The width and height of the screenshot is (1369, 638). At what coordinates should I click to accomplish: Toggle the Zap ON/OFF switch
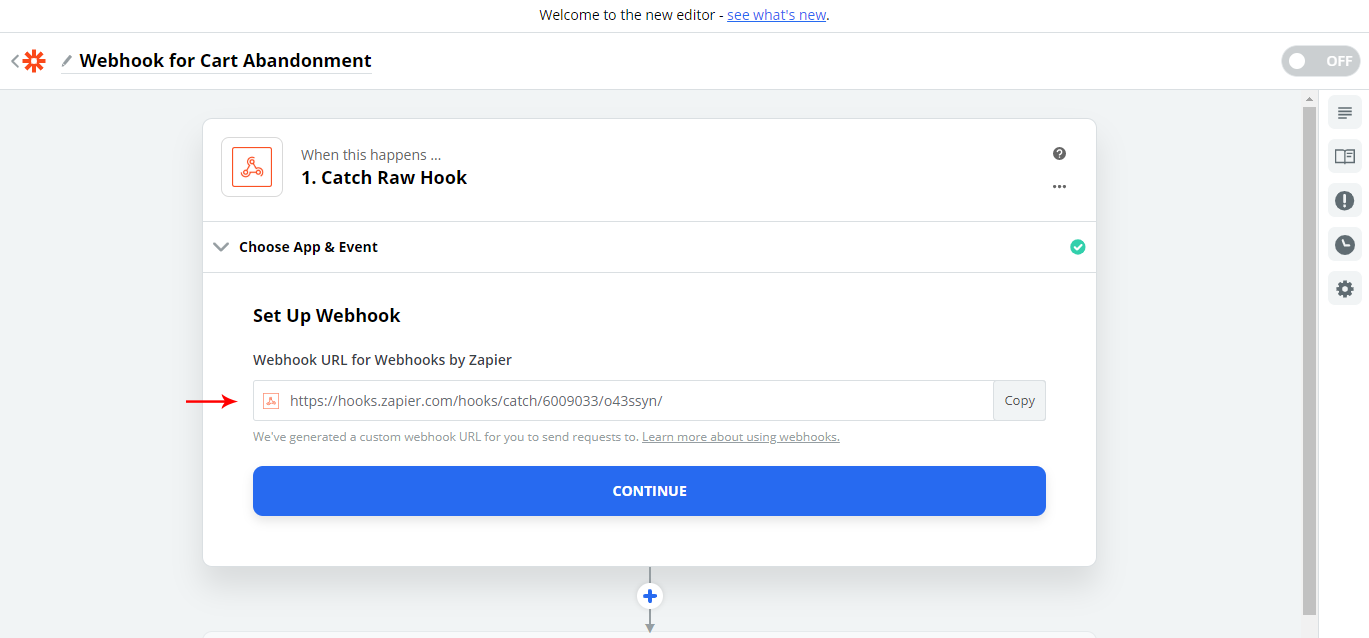[x=1320, y=61]
